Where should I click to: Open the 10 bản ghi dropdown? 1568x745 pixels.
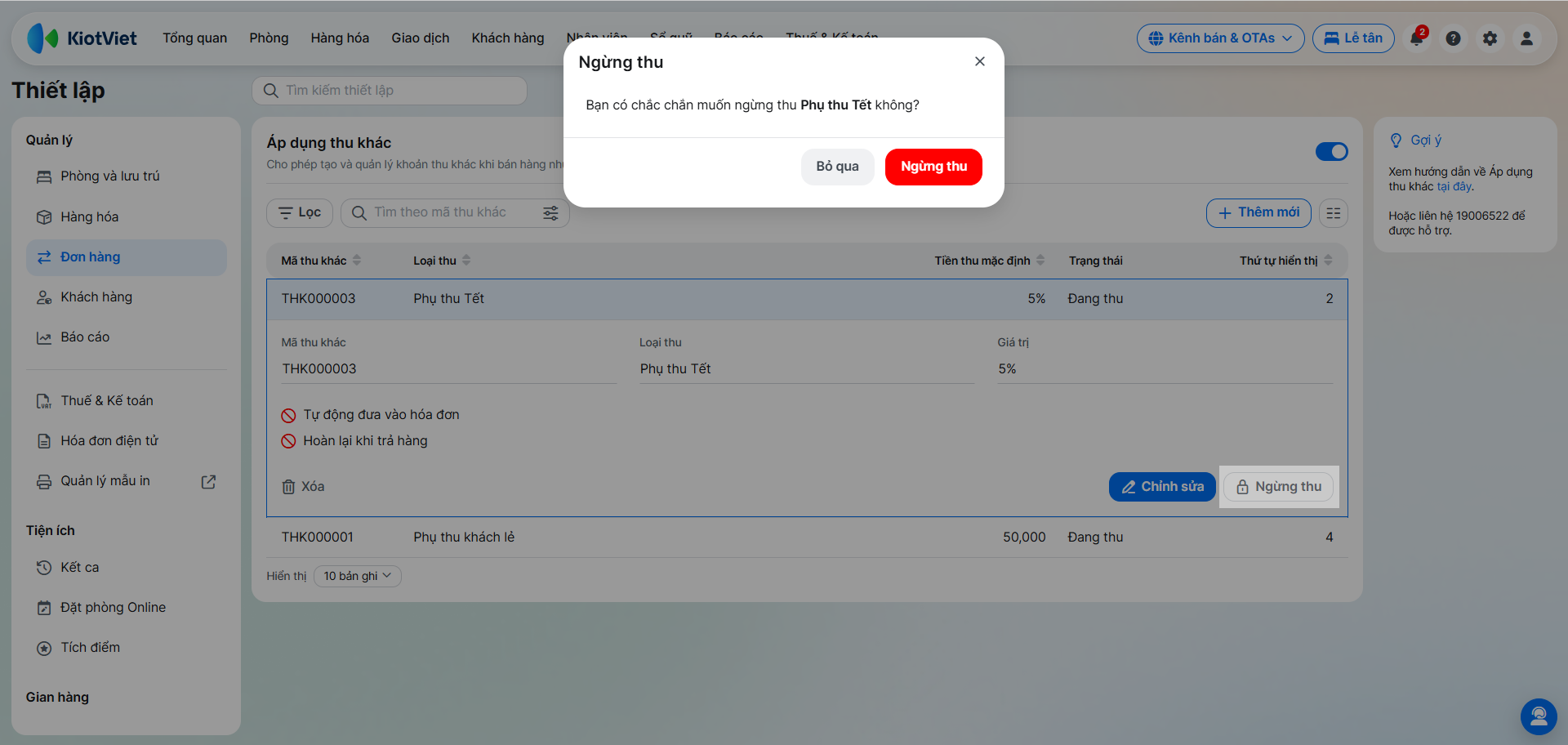358,577
